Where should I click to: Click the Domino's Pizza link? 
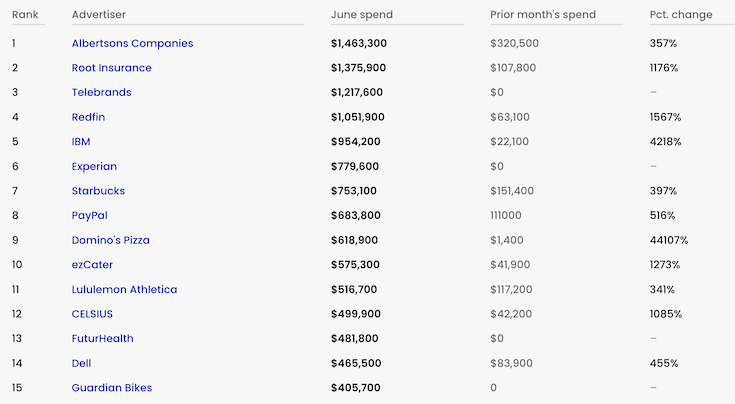[x=111, y=240]
